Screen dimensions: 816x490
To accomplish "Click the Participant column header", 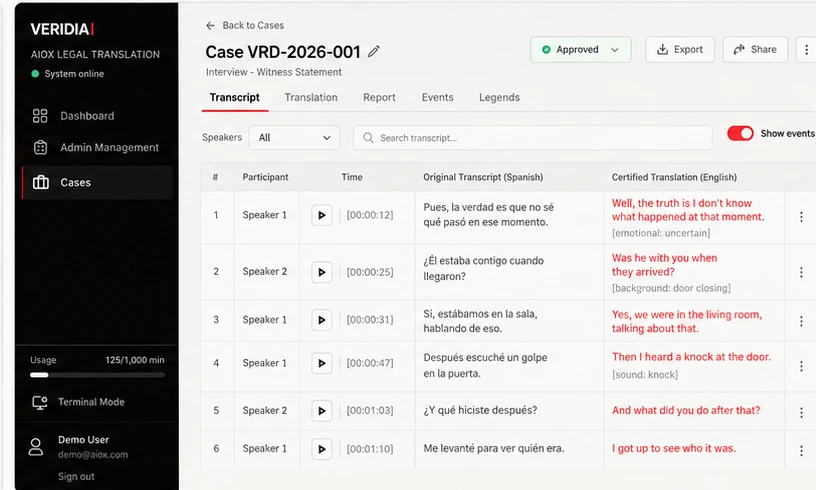I will pos(265,177).
